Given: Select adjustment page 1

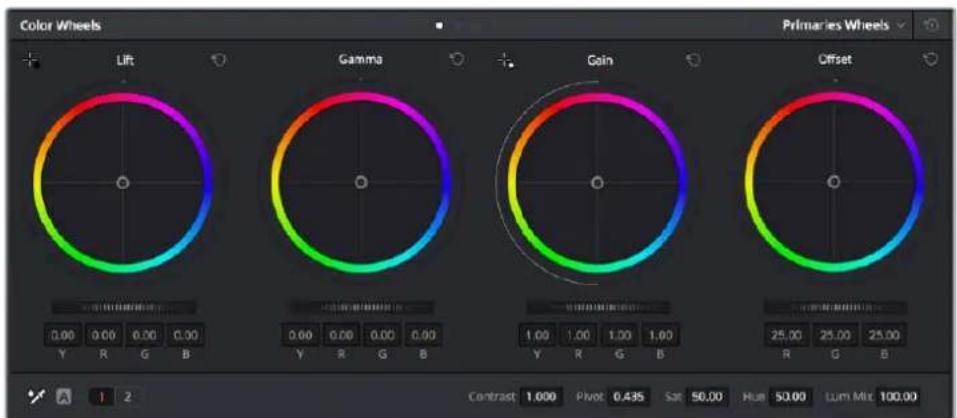Looking at the screenshot, I should pyautogui.click(x=103, y=397).
